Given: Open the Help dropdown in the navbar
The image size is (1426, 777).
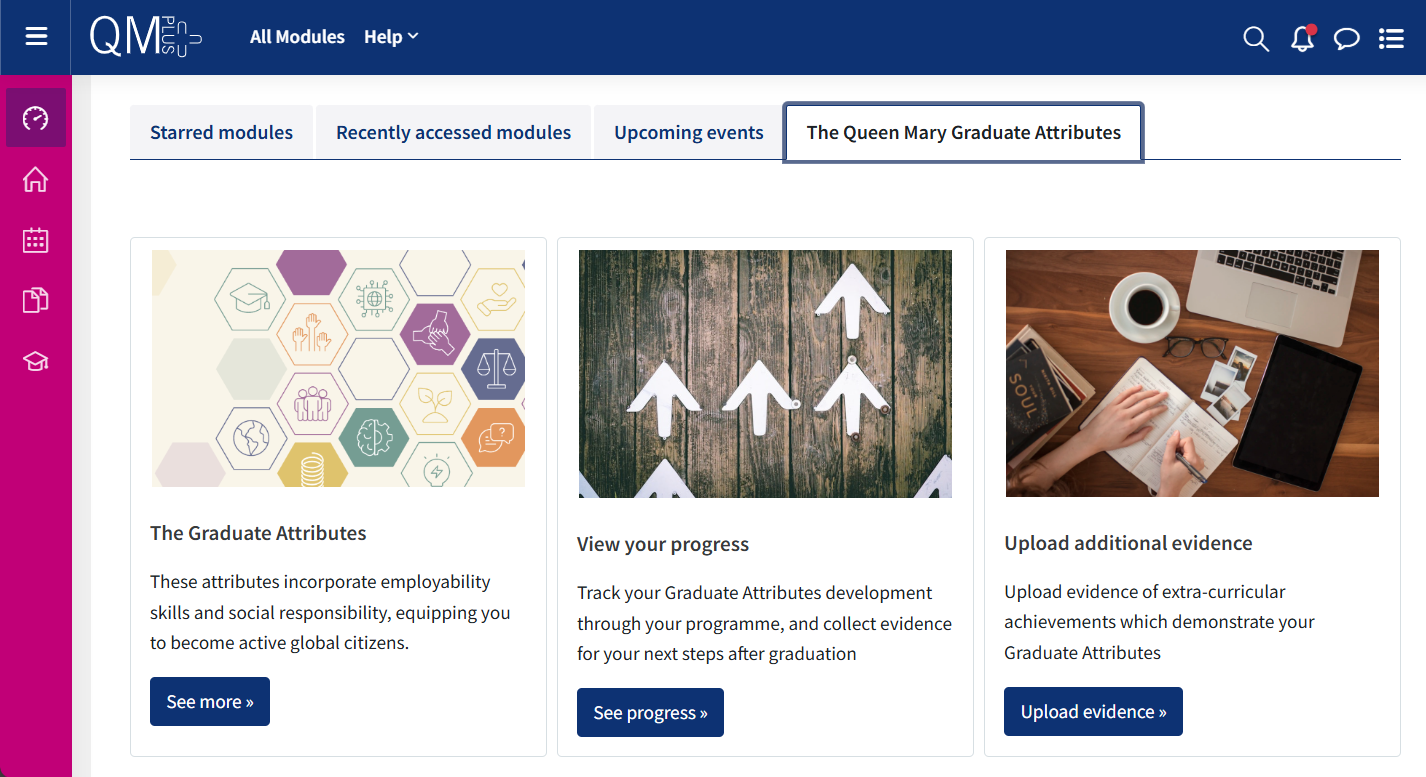Looking at the screenshot, I should click(390, 36).
